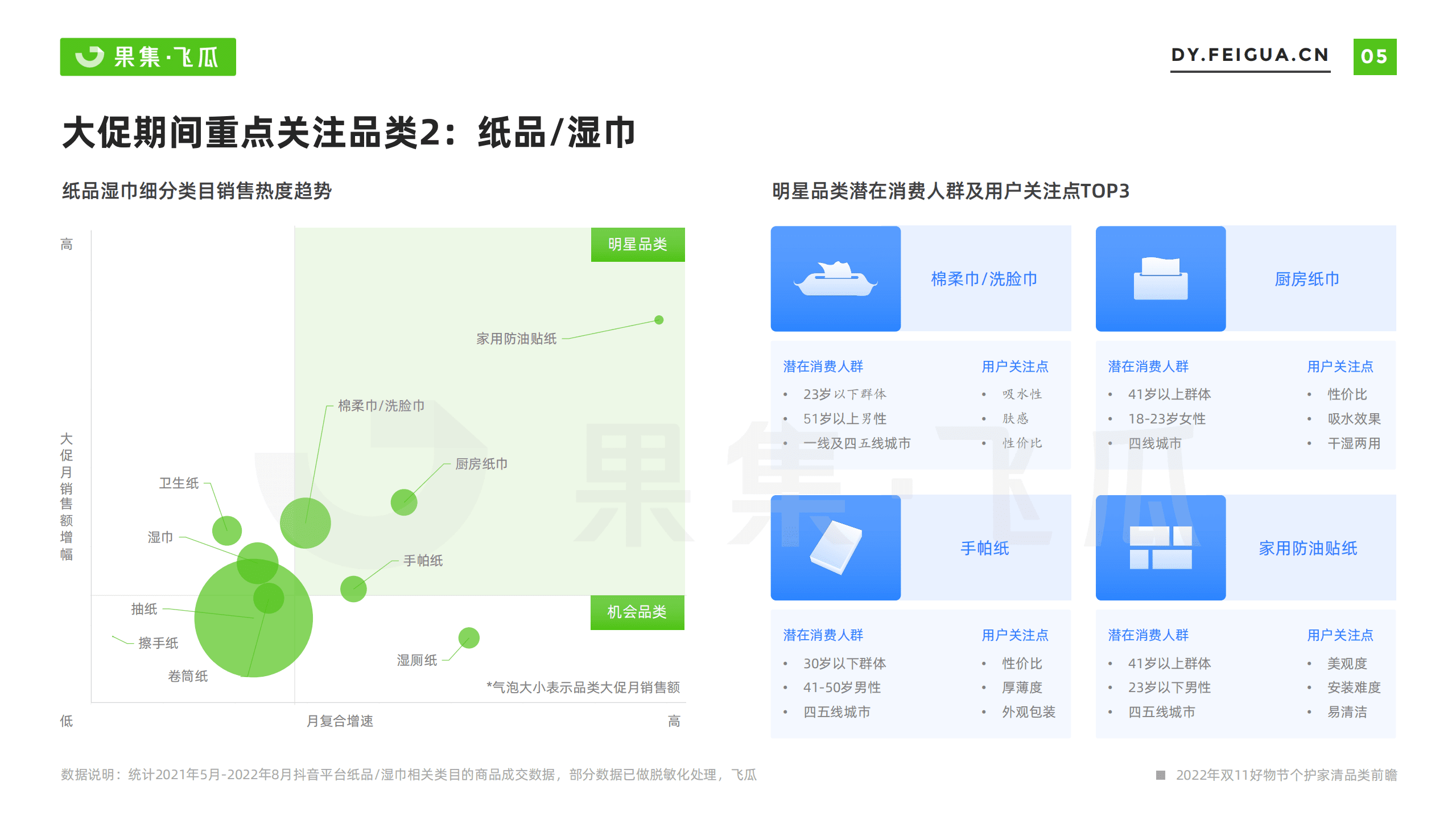1456x819 pixels.
Task: Click the green 明星品类 quadrant label
Action: click(637, 244)
